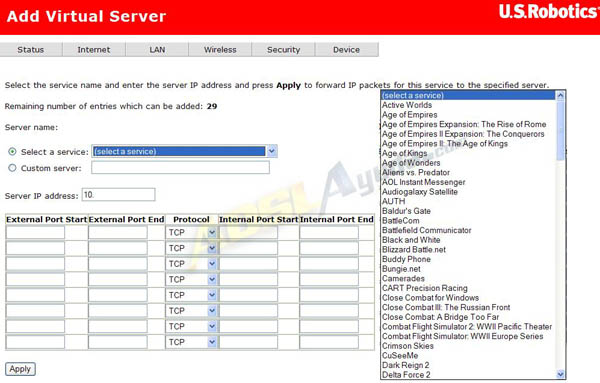Image resolution: width=600 pixels, height=383 pixels.
Task: Select 'Combat Flight Simulator: WWII Europe Series'
Action: point(468,336)
